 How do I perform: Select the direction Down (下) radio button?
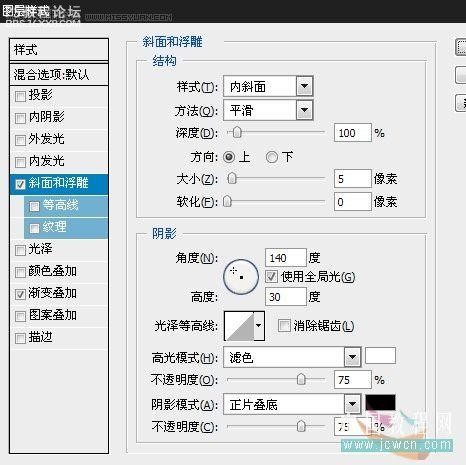point(272,157)
